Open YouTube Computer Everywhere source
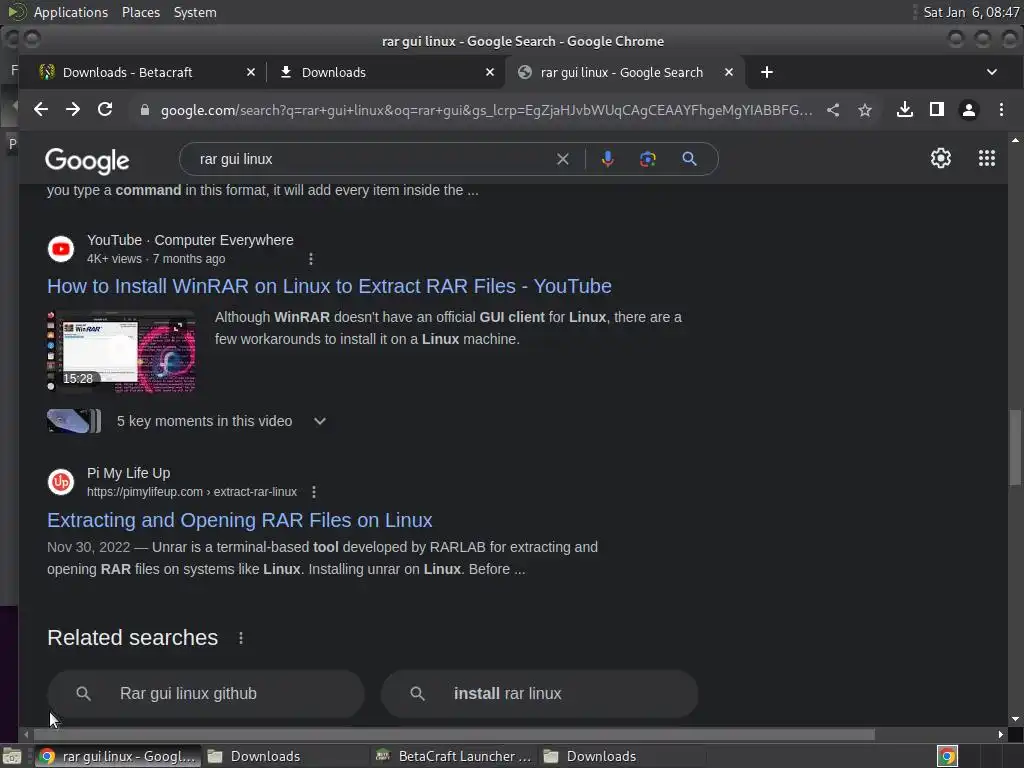 tap(190, 240)
